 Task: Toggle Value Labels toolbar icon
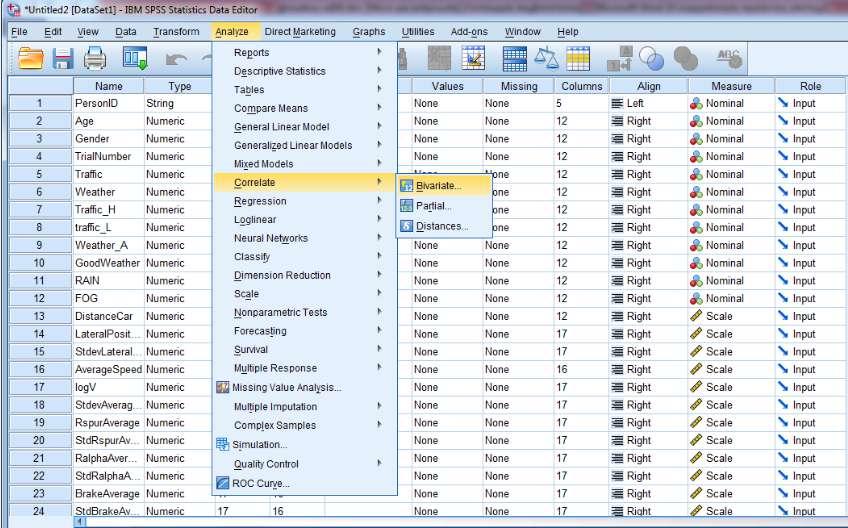[x=619, y=58]
